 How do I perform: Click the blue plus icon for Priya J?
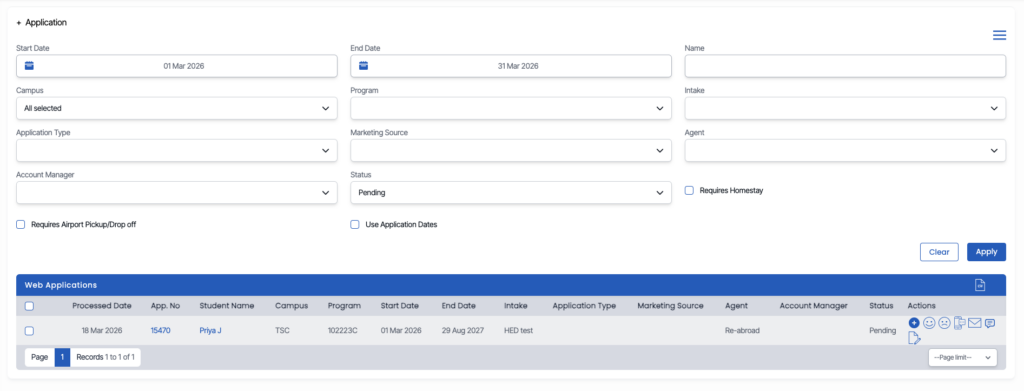click(x=914, y=322)
